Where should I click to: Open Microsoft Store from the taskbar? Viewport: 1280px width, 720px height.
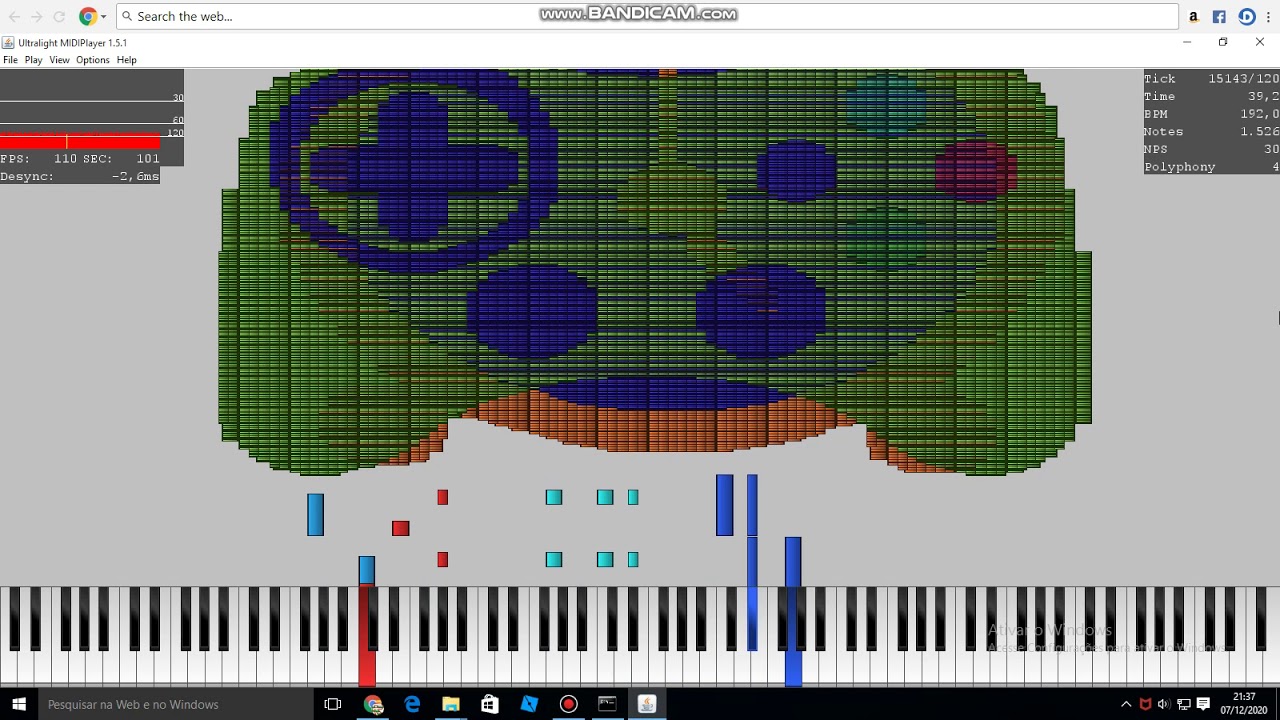[x=490, y=704]
